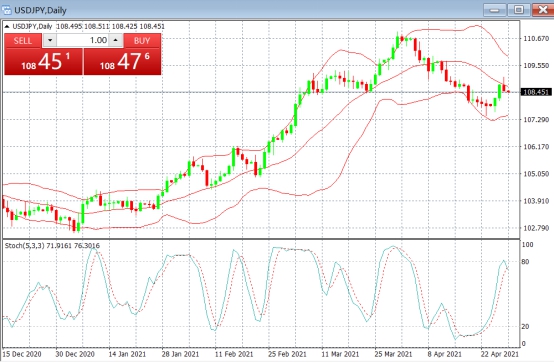The image size is (554, 363).
Task: Click the stochastic 20 level label
Action: 525,326
